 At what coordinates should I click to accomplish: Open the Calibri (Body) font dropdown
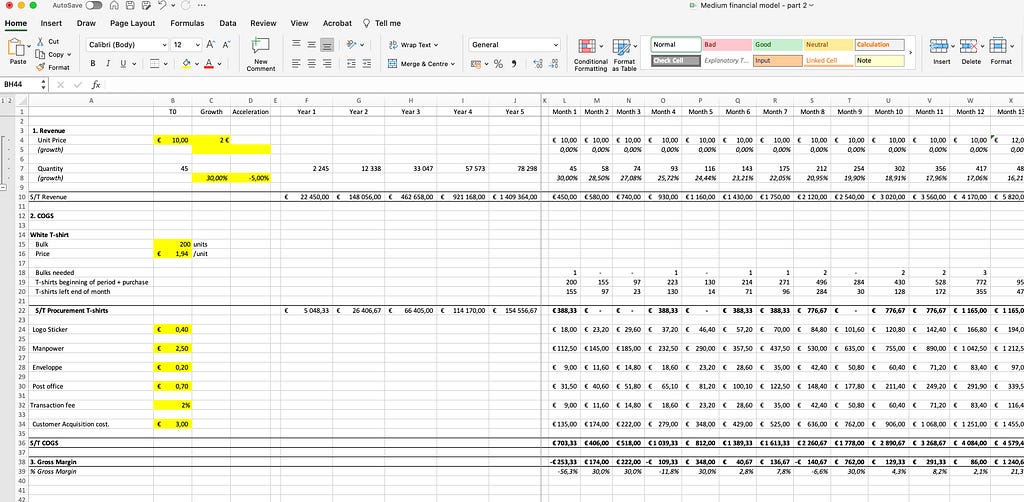[x=164, y=45]
